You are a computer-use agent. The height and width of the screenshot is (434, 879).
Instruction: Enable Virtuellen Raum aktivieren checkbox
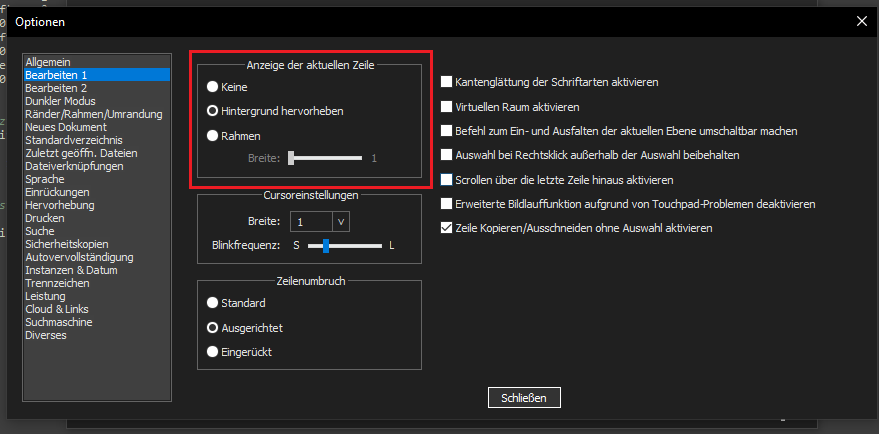pos(446,107)
